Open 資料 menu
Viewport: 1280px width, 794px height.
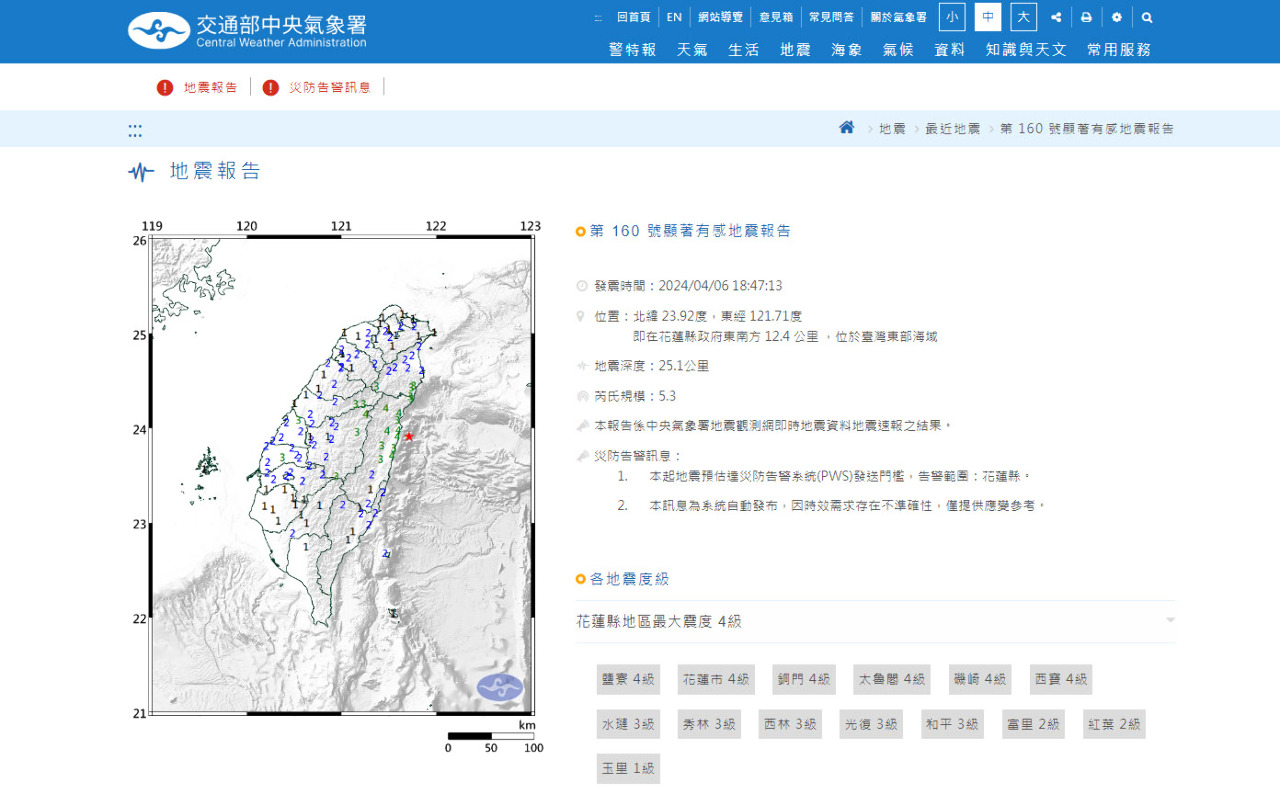[949, 49]
